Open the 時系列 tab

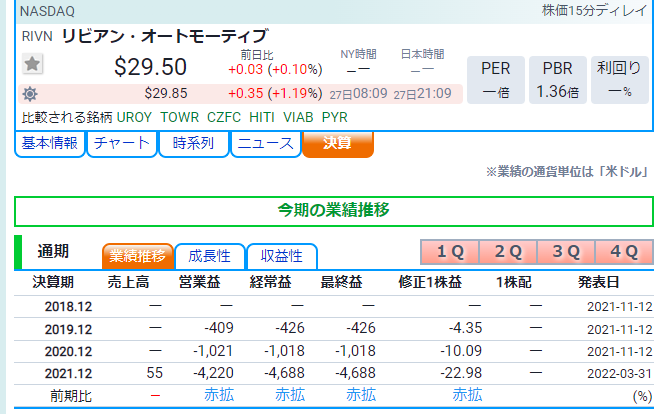pyautogui.click(x=194, y=144)
